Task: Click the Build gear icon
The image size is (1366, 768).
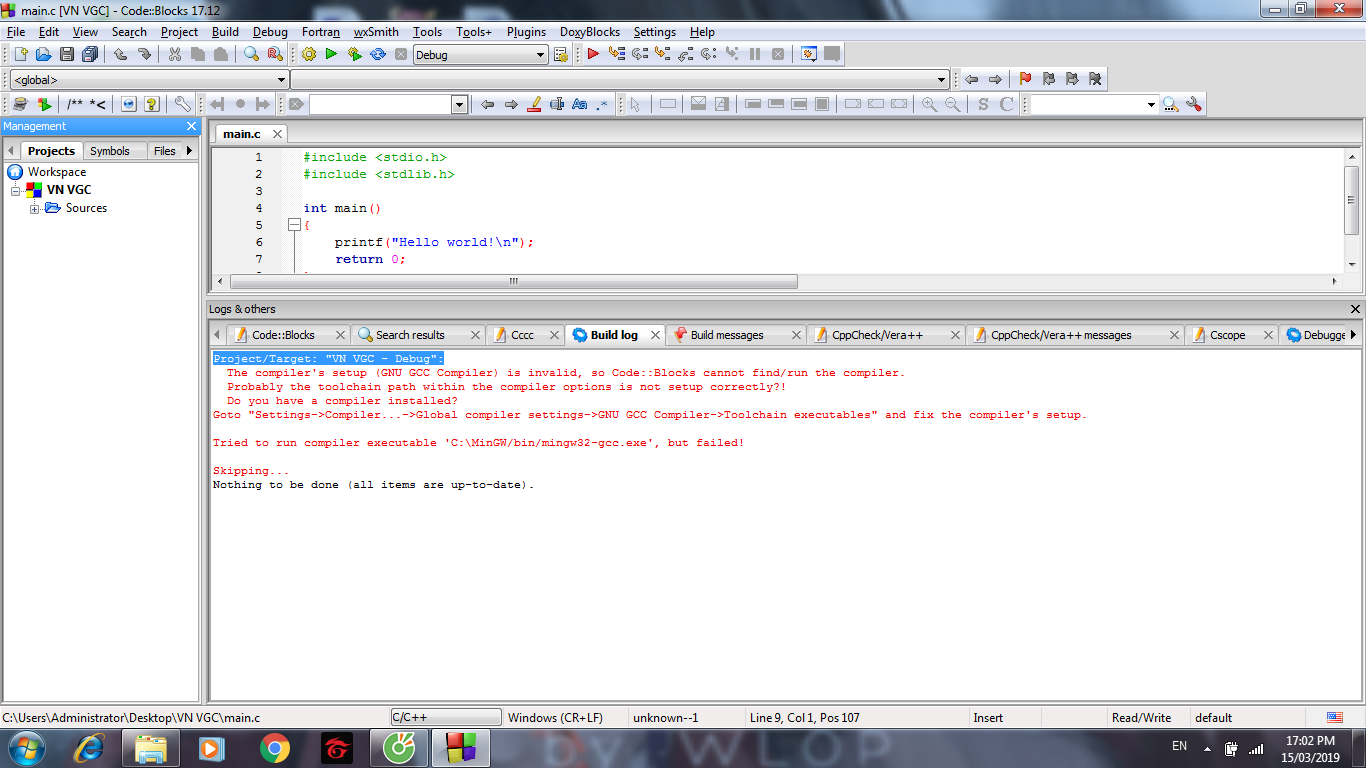Action: 308,54
